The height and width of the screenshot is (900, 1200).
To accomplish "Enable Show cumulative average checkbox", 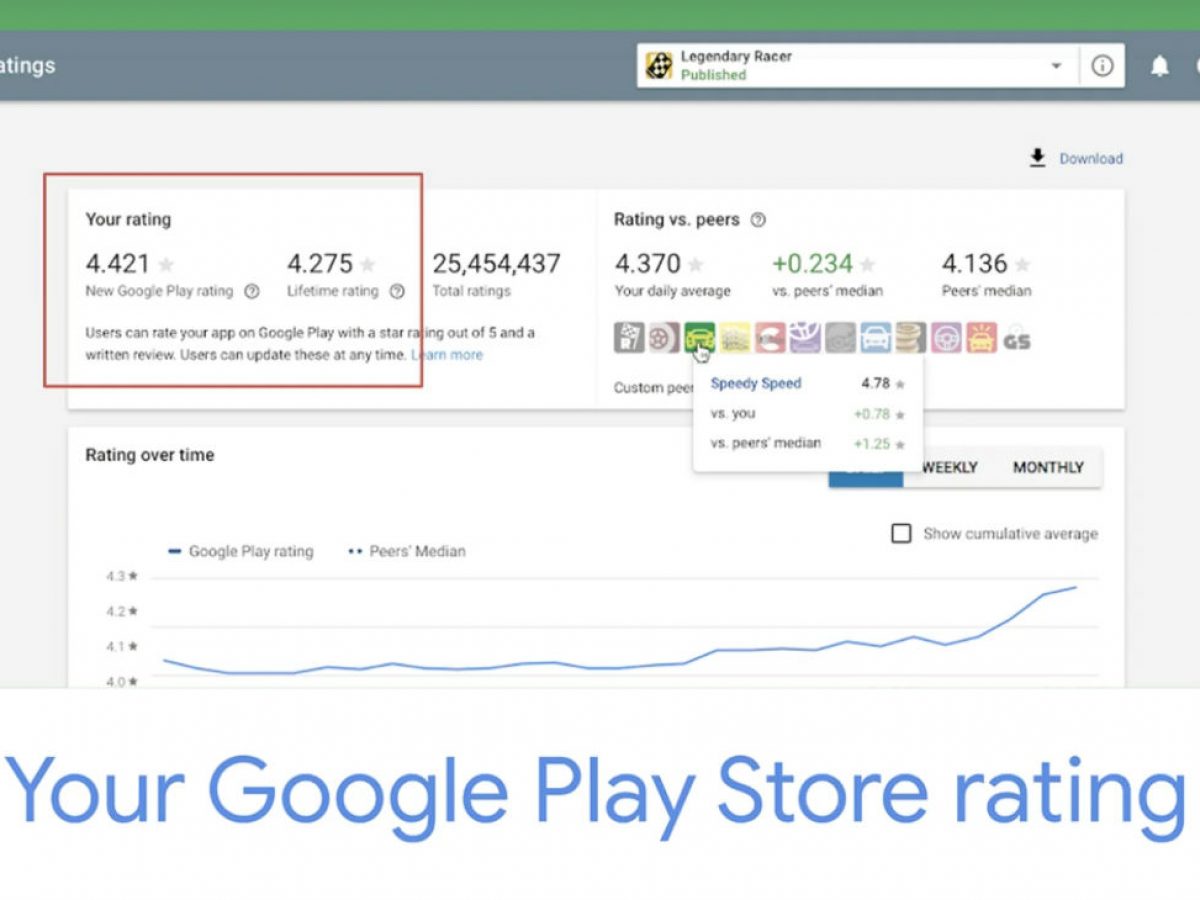I will click(901, 534).
